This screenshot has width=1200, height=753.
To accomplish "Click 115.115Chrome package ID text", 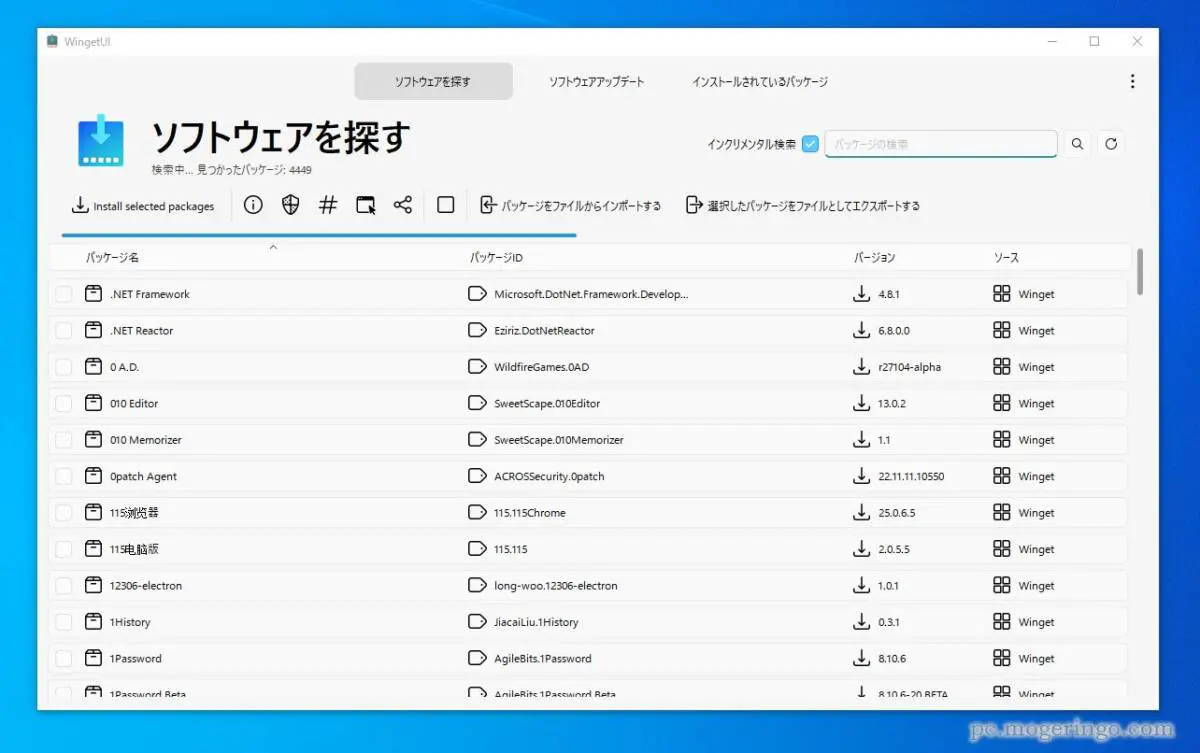I will [x=530, y=512].
